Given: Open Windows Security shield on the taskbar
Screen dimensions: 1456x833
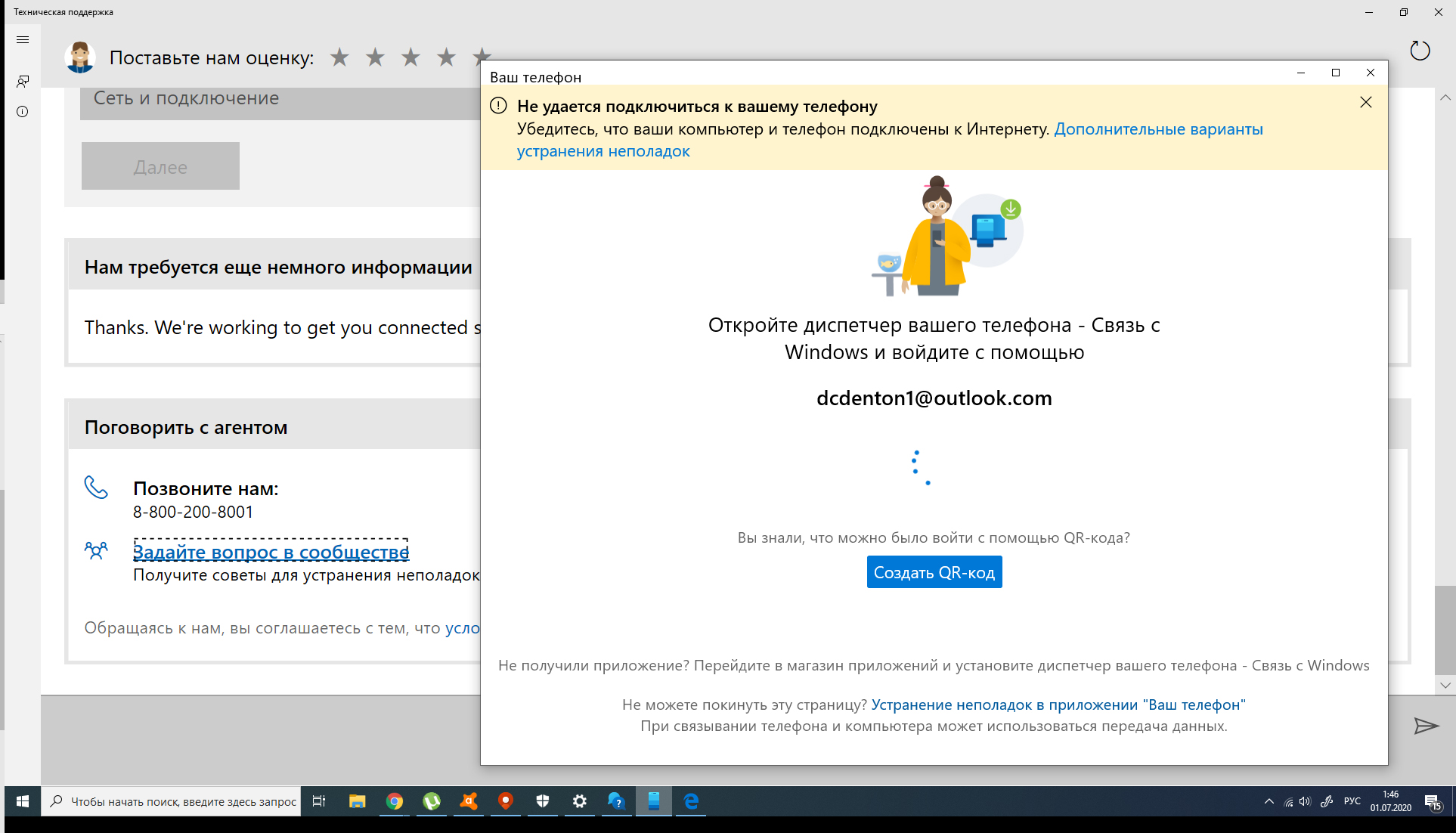Looking at the screenshot, I should tap(543, 801).
